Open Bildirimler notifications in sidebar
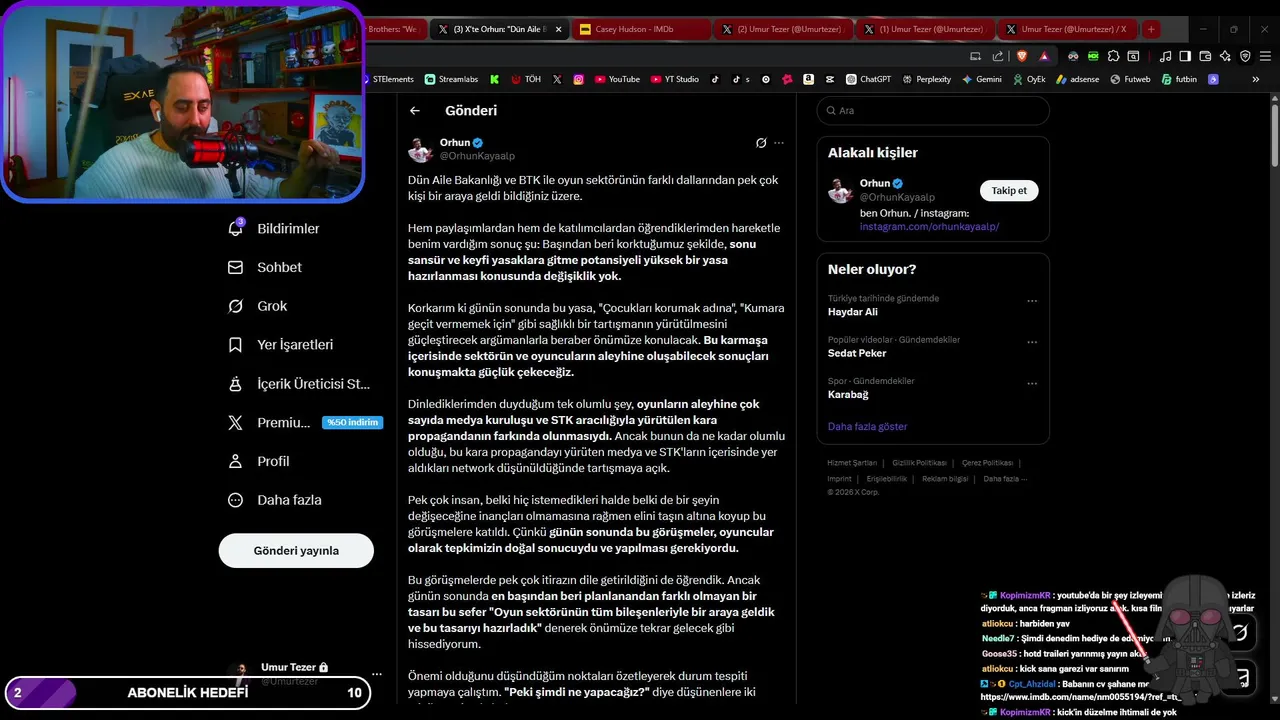1280x720 pixels. (274, 229)
